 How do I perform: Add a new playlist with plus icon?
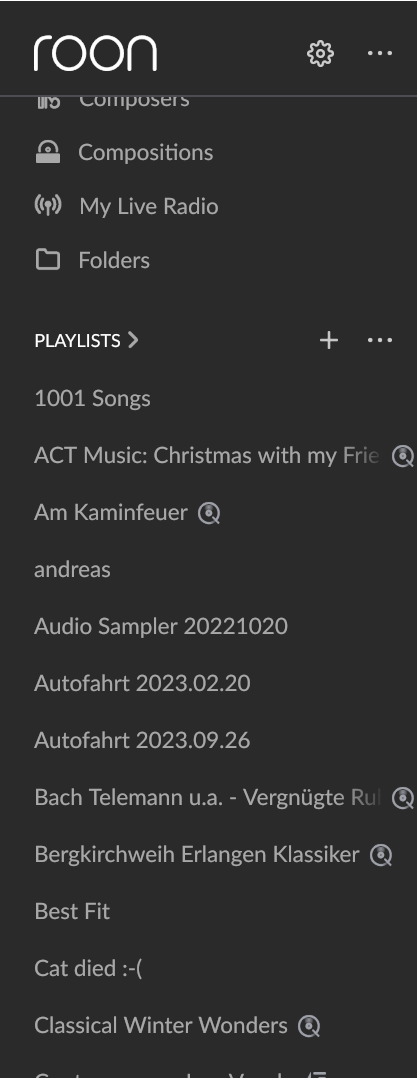click(x=329, y=340)
